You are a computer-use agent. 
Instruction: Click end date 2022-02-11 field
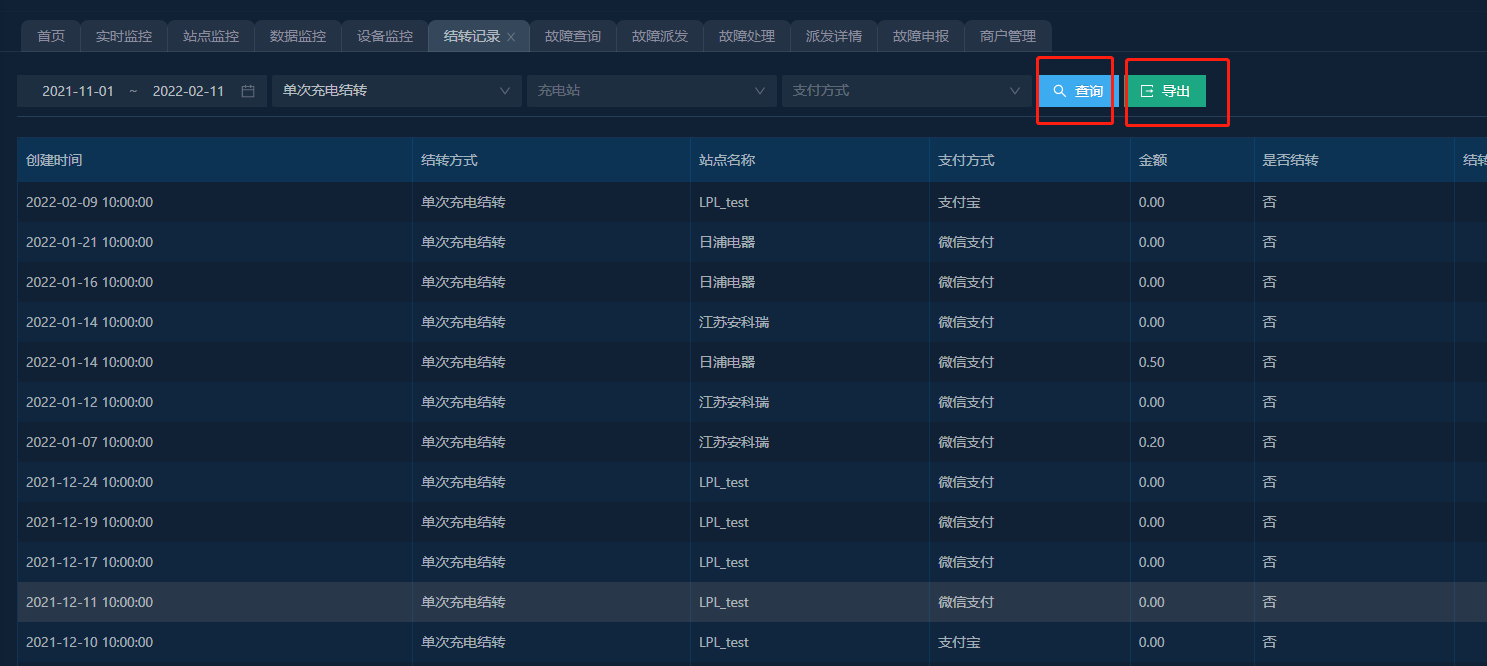(188, 91)
